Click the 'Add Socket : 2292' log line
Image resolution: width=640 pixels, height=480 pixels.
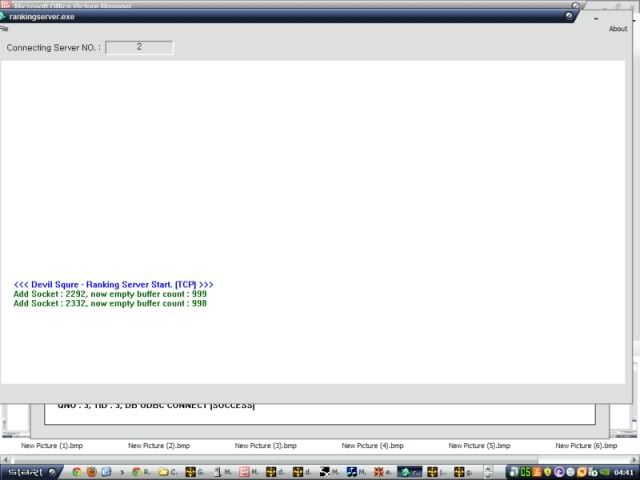tap(110, 294)
